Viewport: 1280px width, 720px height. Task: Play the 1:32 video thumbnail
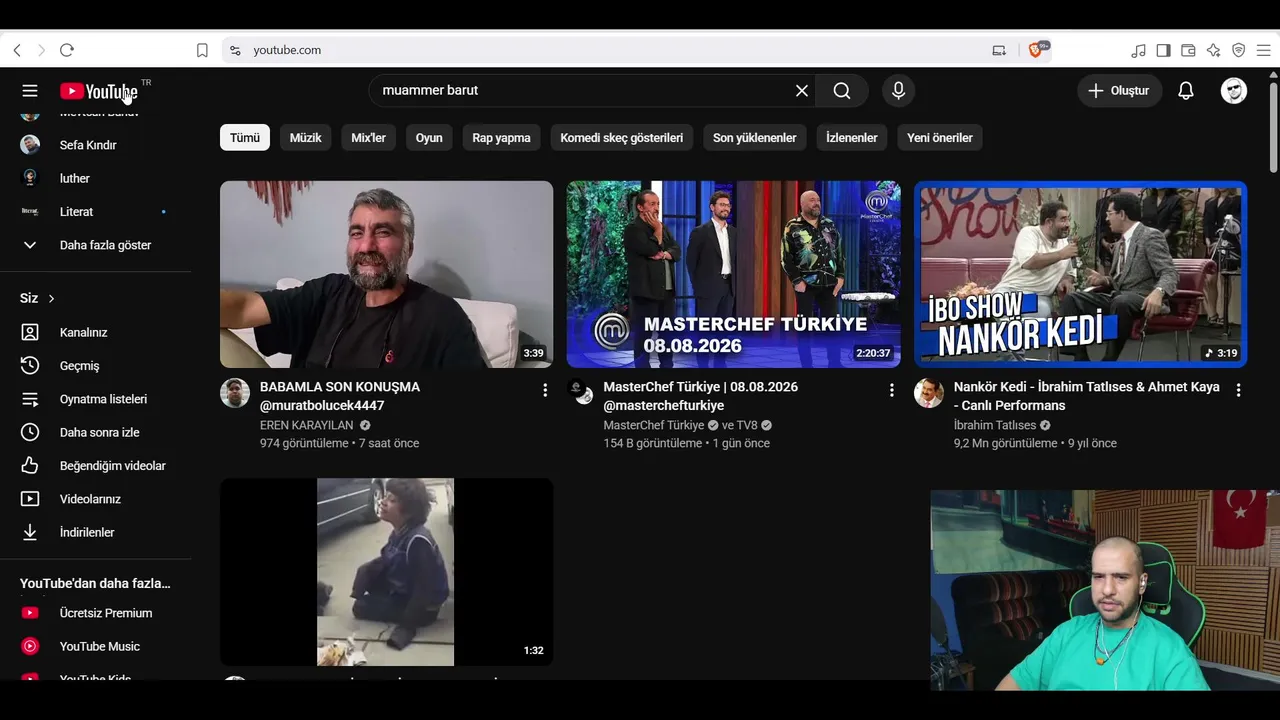coord(386,572)
